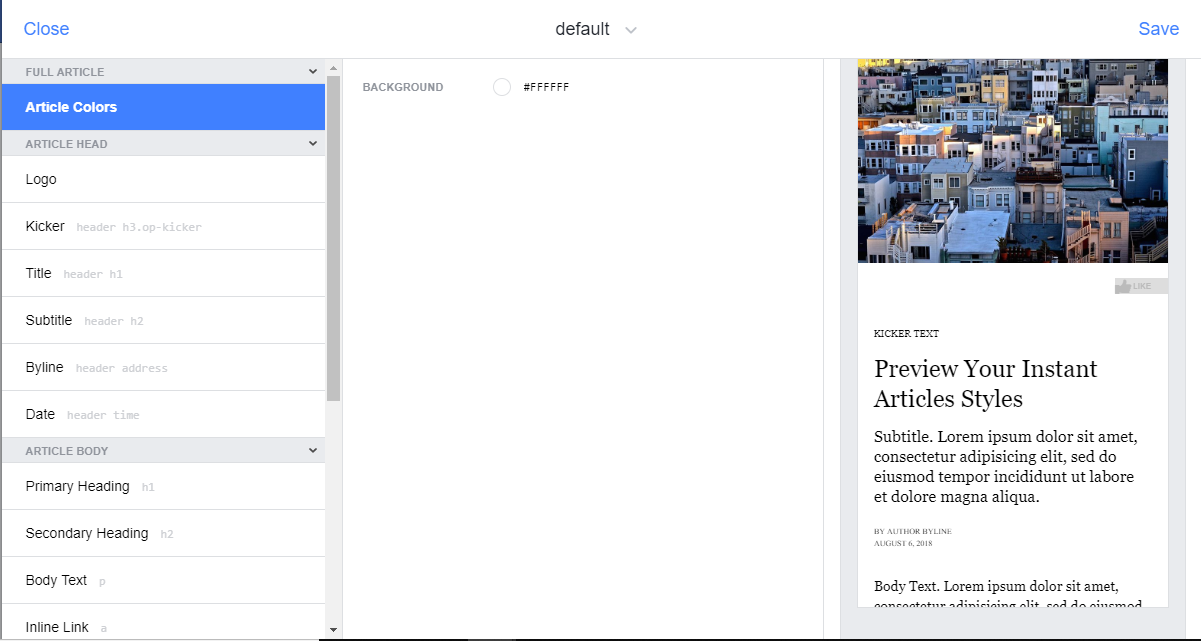The width and height of the screenshot is (1201, 641).
Task: Click the Background color swatch circle
Action: [501, 87]
